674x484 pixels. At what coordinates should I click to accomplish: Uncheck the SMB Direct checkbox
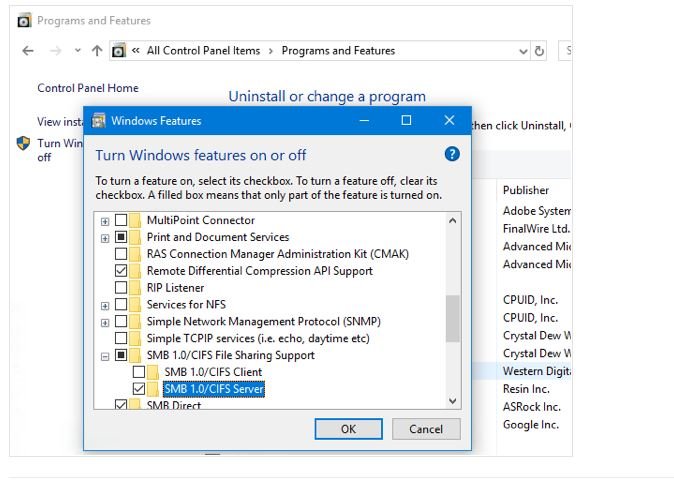click(x=121, y=404)
